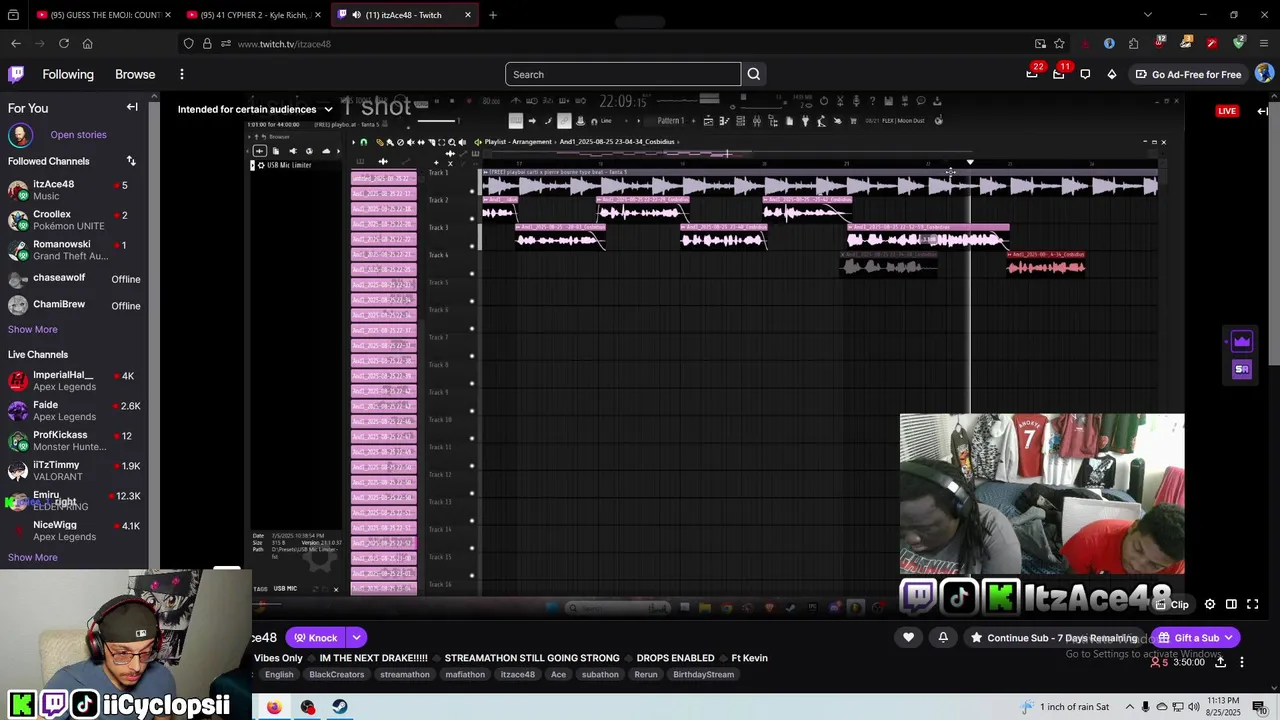Open Windows notification center icon
This screenshot has width=1280, height=720.
coord(1259,707)
